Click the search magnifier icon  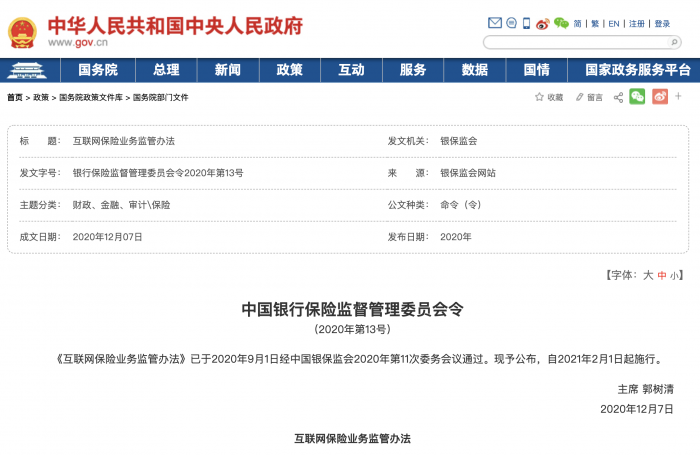pyautogui.click(x=674, y=42)
